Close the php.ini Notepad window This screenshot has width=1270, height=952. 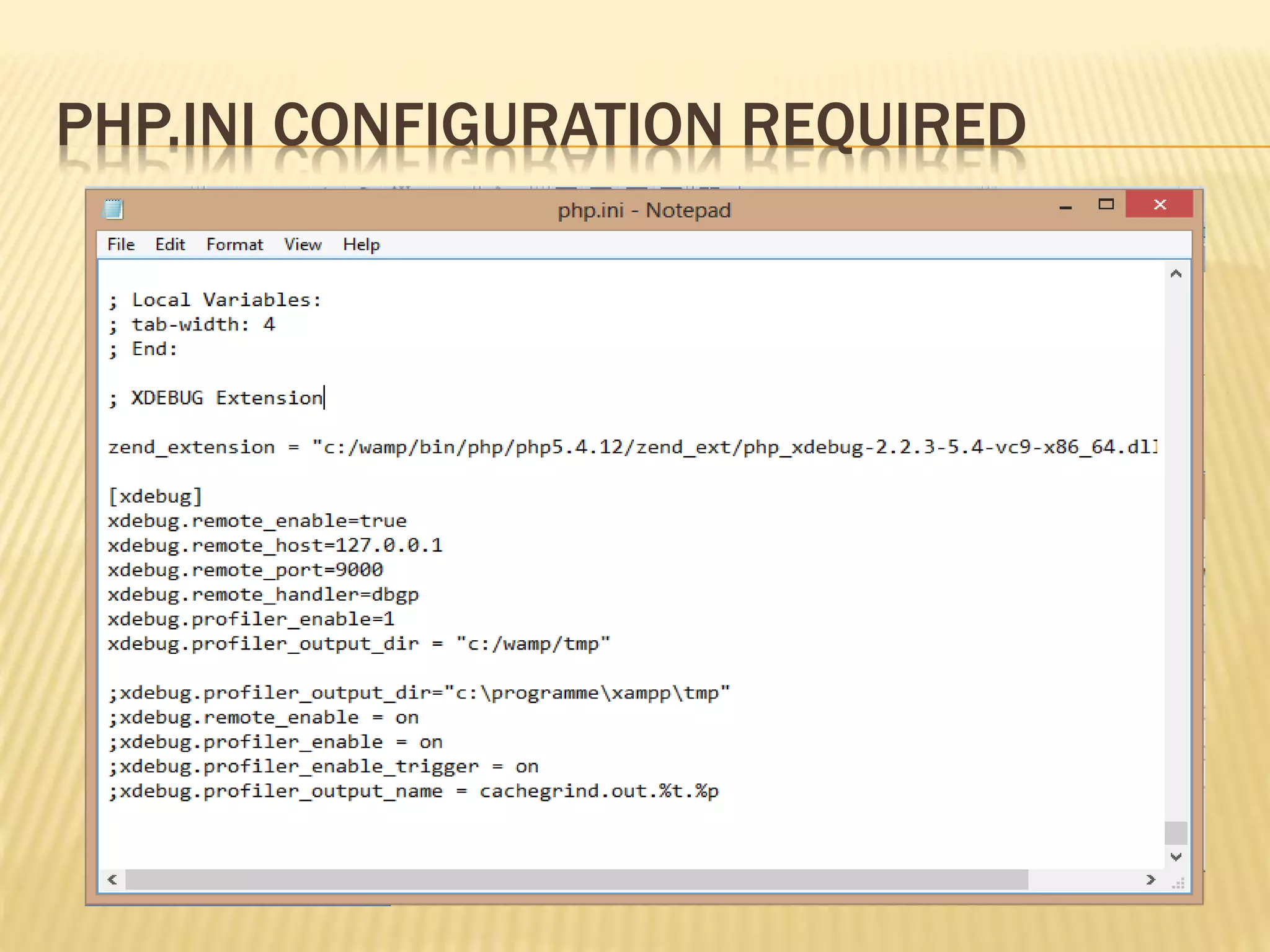[x=1159, y=205]
